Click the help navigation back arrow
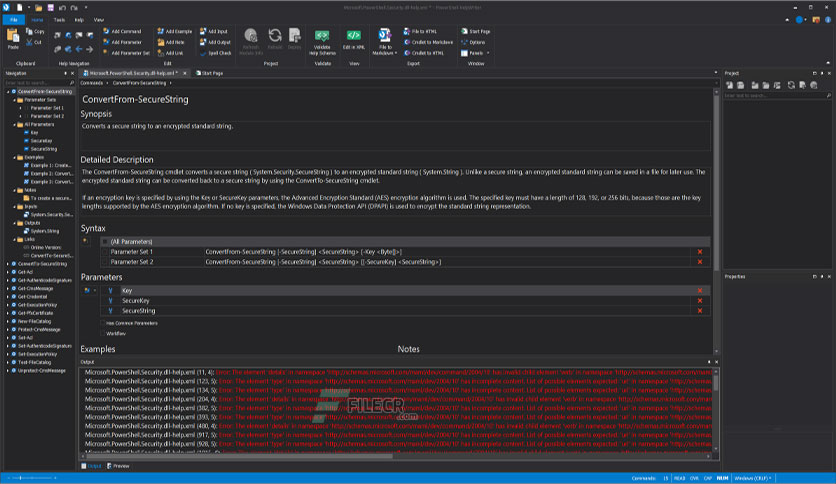The image size is (836, 484). coord(79,49)
